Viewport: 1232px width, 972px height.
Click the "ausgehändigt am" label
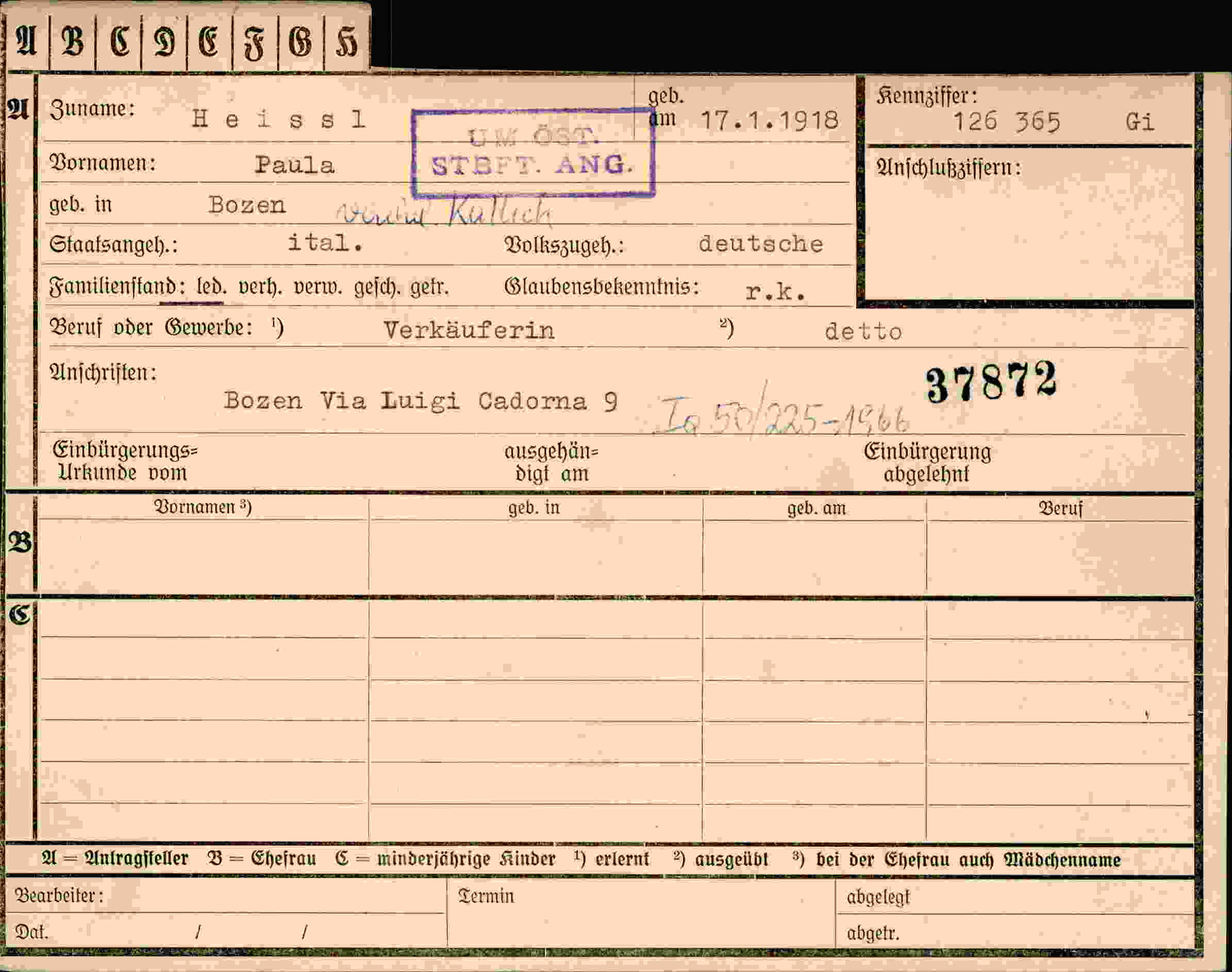pyautogui.click(x=552, y=463)
